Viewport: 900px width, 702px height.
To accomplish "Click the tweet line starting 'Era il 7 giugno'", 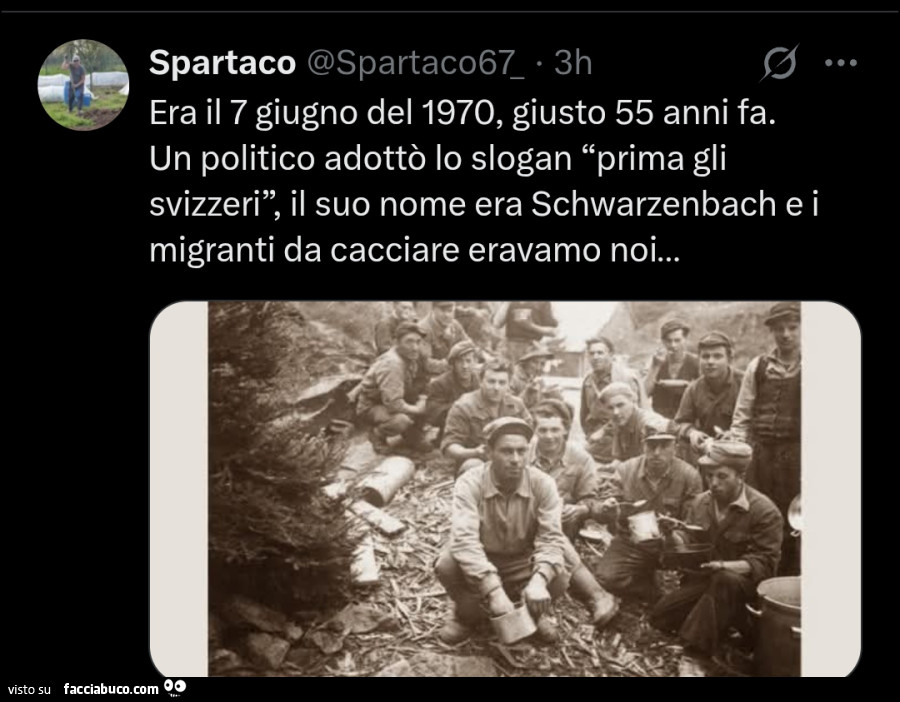I will click(x=462, y=113).
